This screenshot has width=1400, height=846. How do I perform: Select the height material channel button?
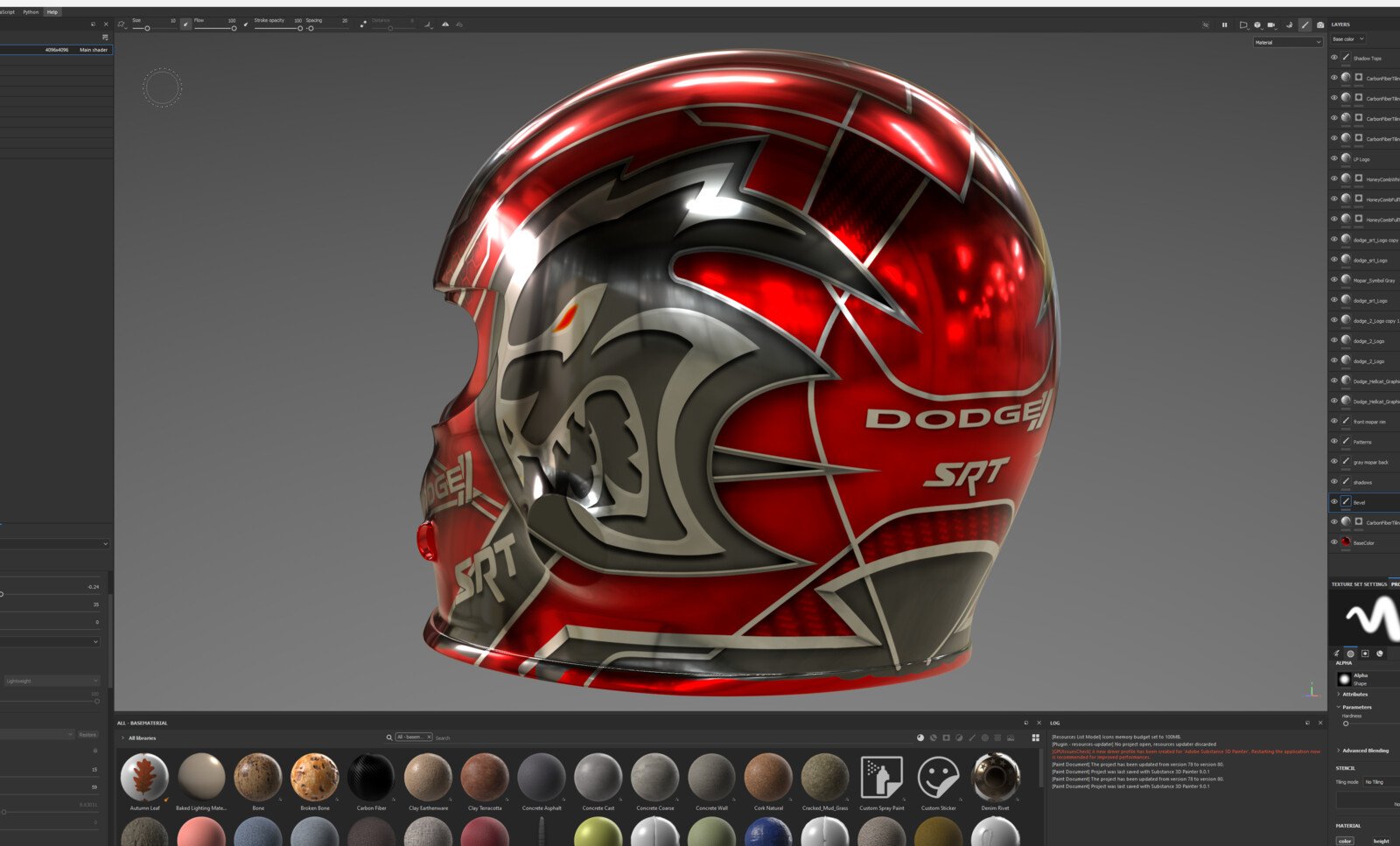point(1381,841)
